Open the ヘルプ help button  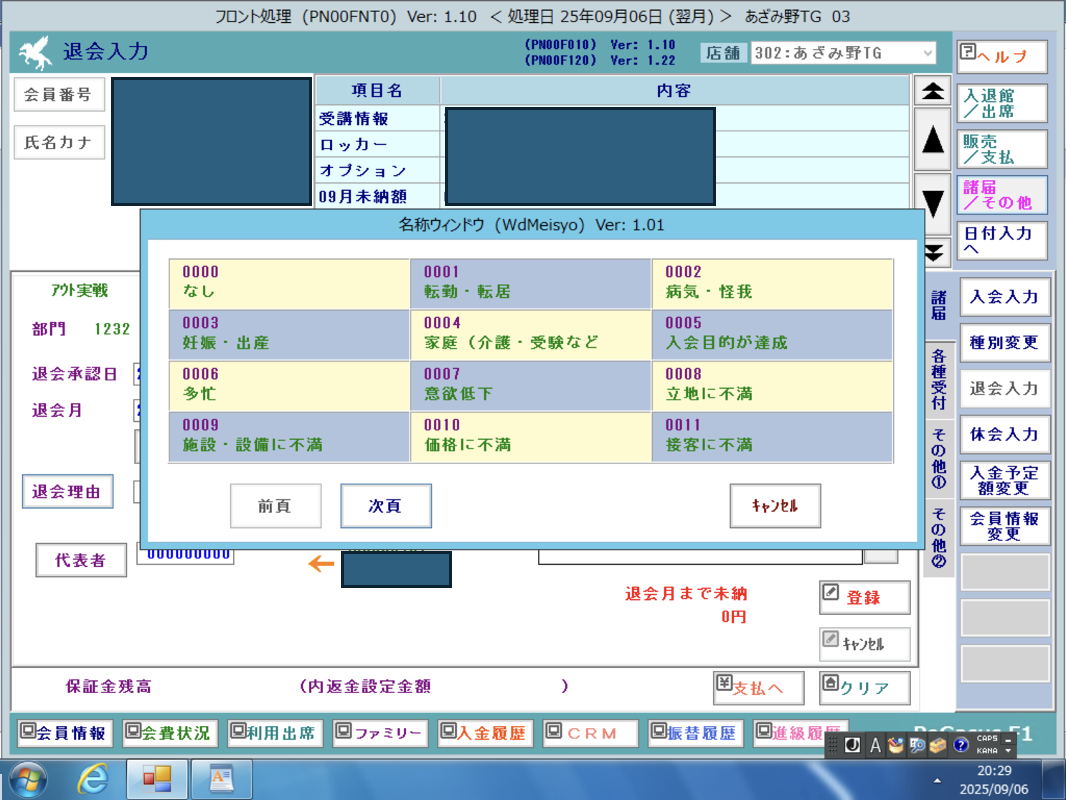[1001, 57]
